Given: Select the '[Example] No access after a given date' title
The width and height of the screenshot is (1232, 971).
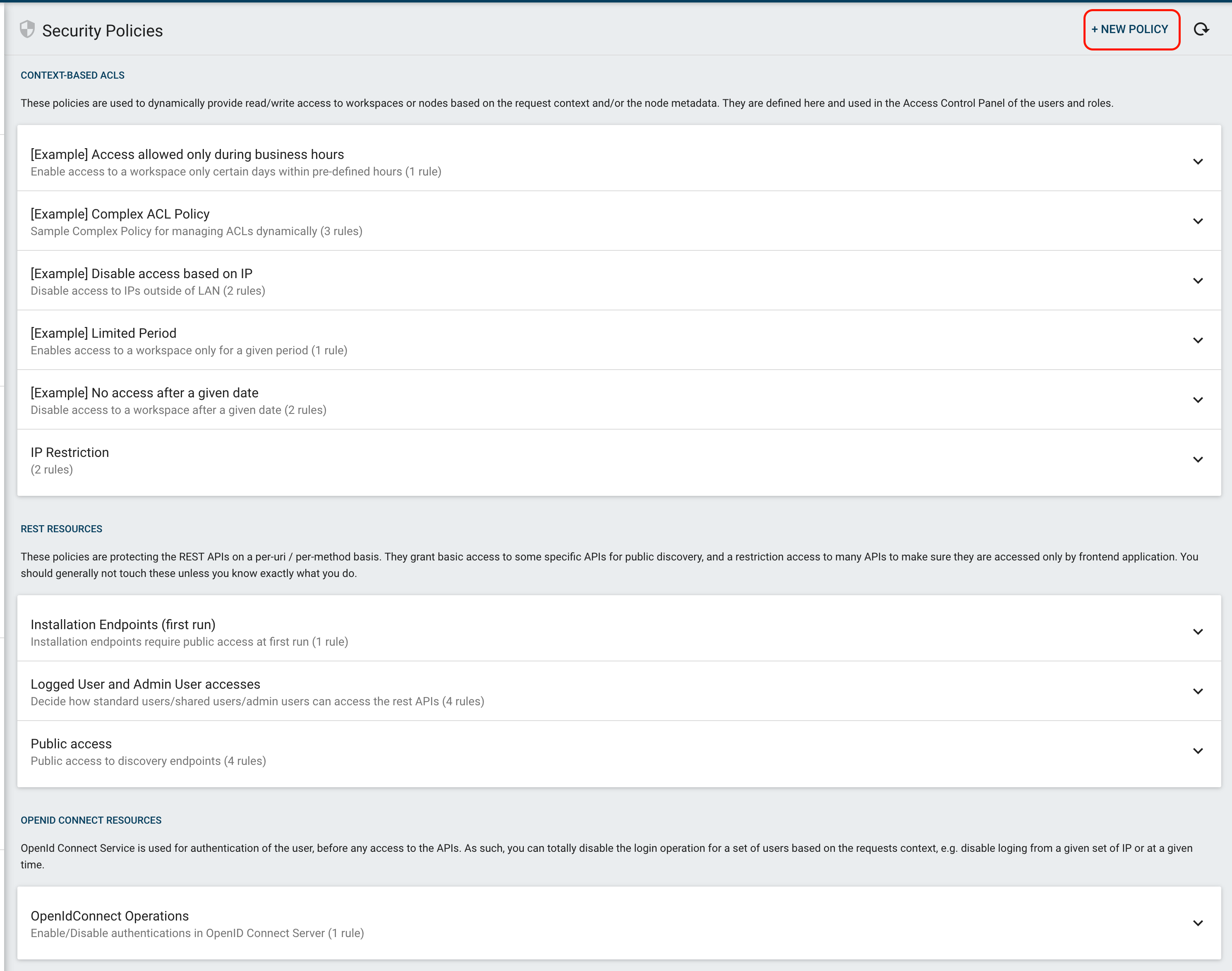Looking at the screenshot, I should click(x=144, y=393).
